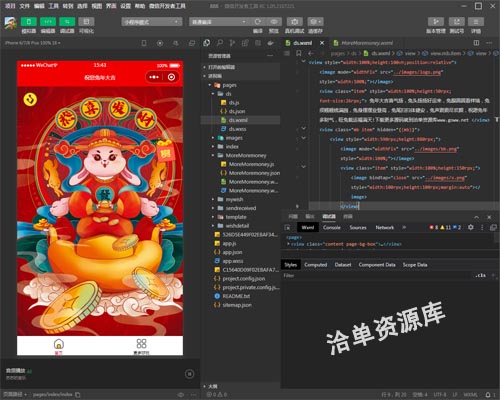Open the docker whale icon in sidebar
This screenshot has height=400, width=500.
pyautogui.click(x=270, y=43)
